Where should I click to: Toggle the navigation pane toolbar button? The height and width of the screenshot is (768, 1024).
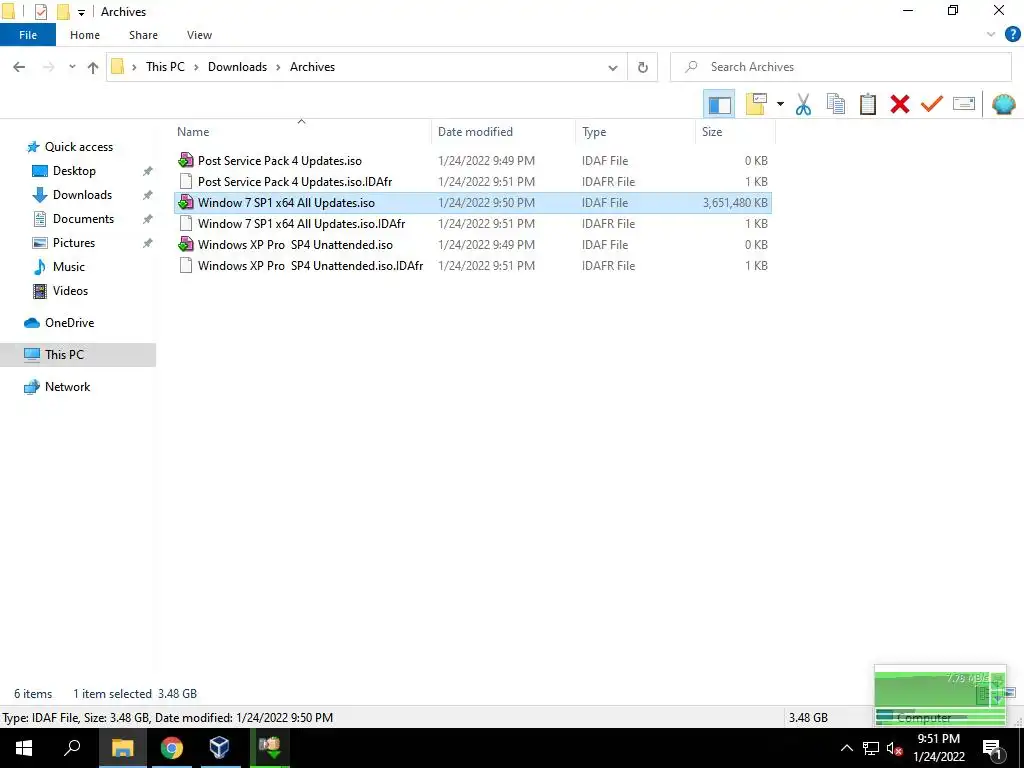[x=719, y=104]
